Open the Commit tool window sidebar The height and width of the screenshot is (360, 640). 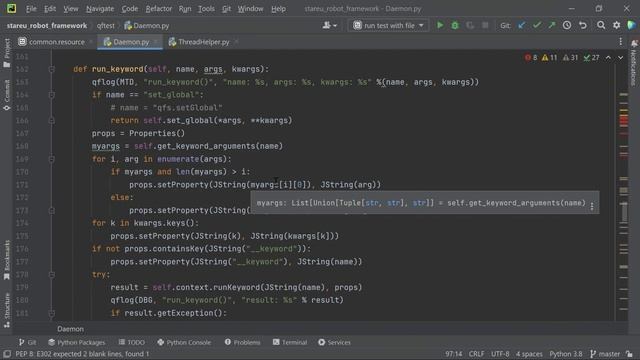click(7, 95)
